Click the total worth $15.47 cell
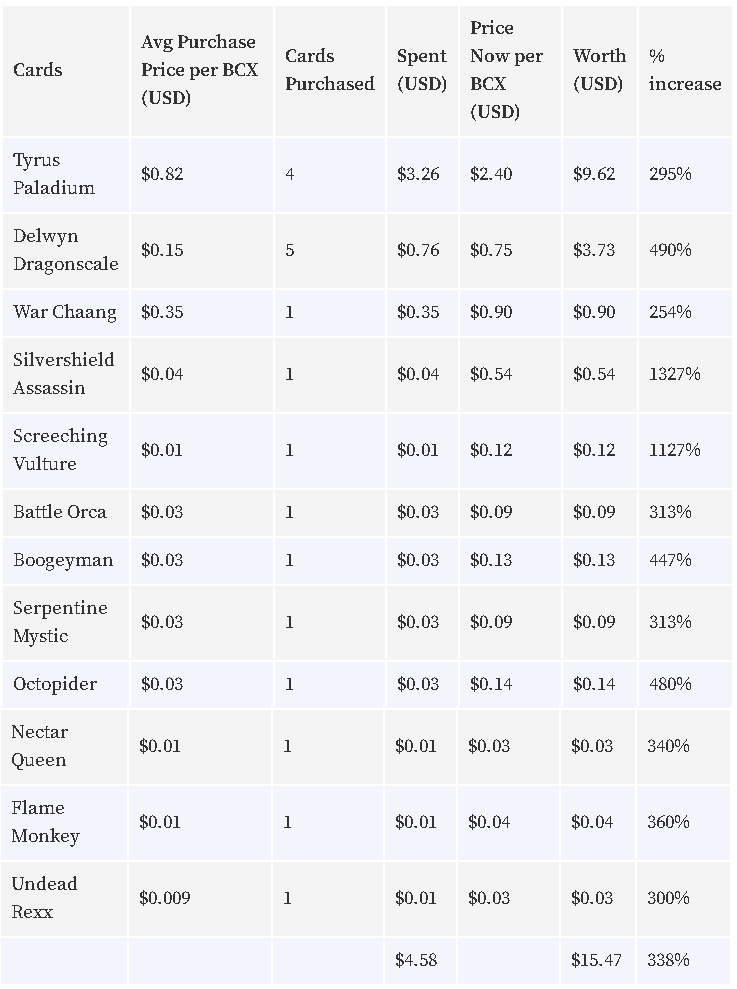The height and width of the screenshot is (989, 737). click(596, 960)
